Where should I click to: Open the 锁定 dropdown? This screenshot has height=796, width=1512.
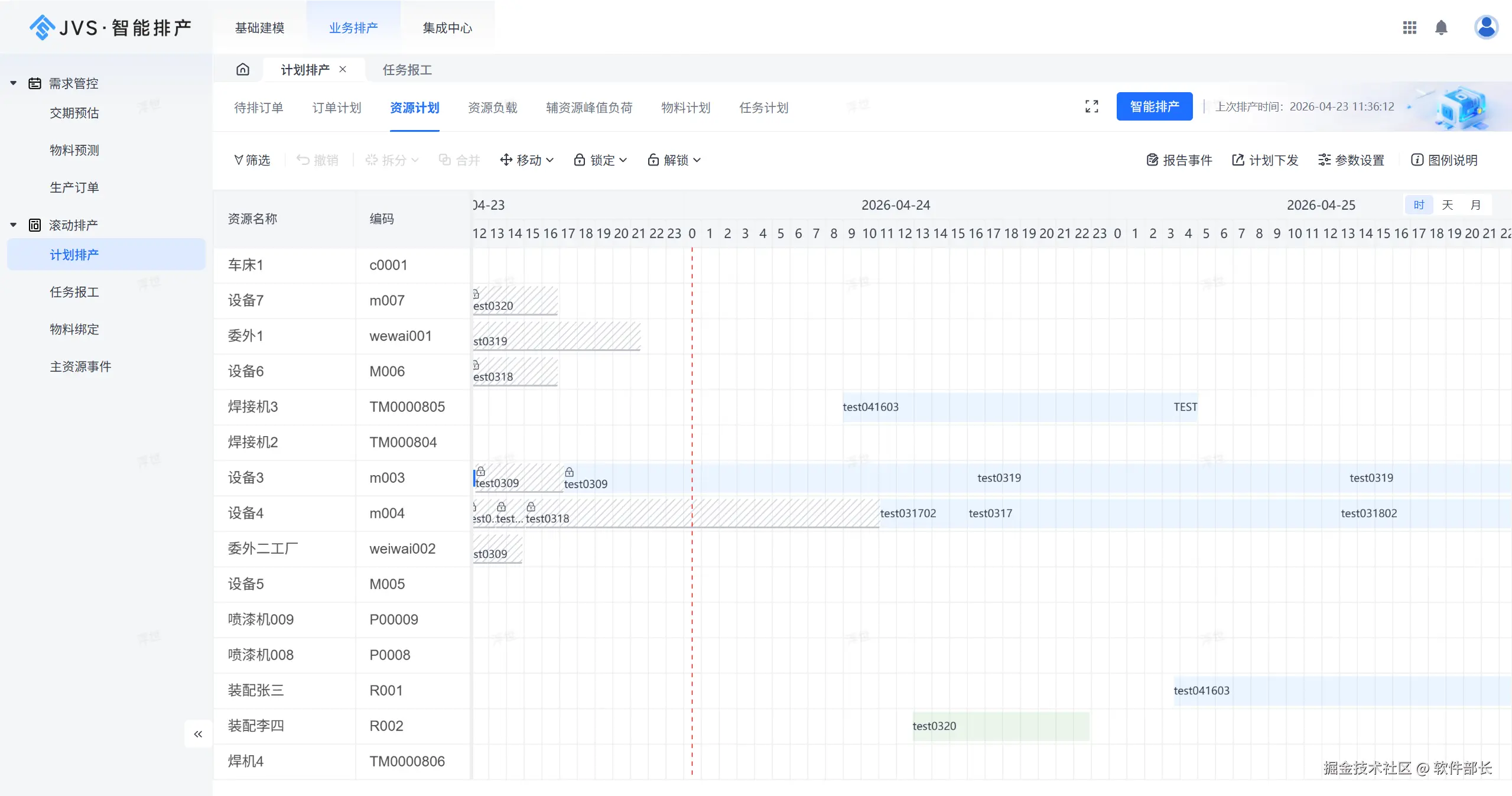[600, 160]
